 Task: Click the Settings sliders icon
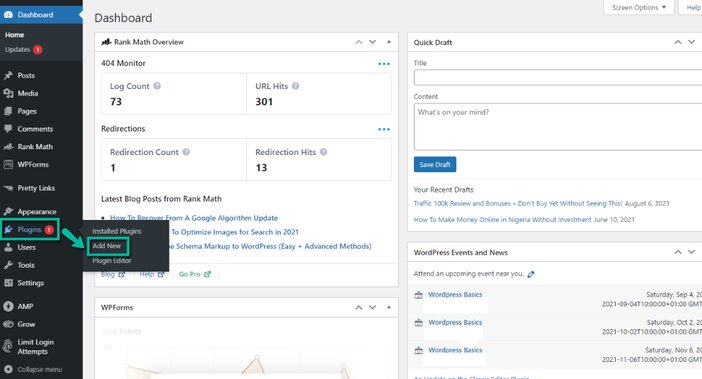pos(8,283)
